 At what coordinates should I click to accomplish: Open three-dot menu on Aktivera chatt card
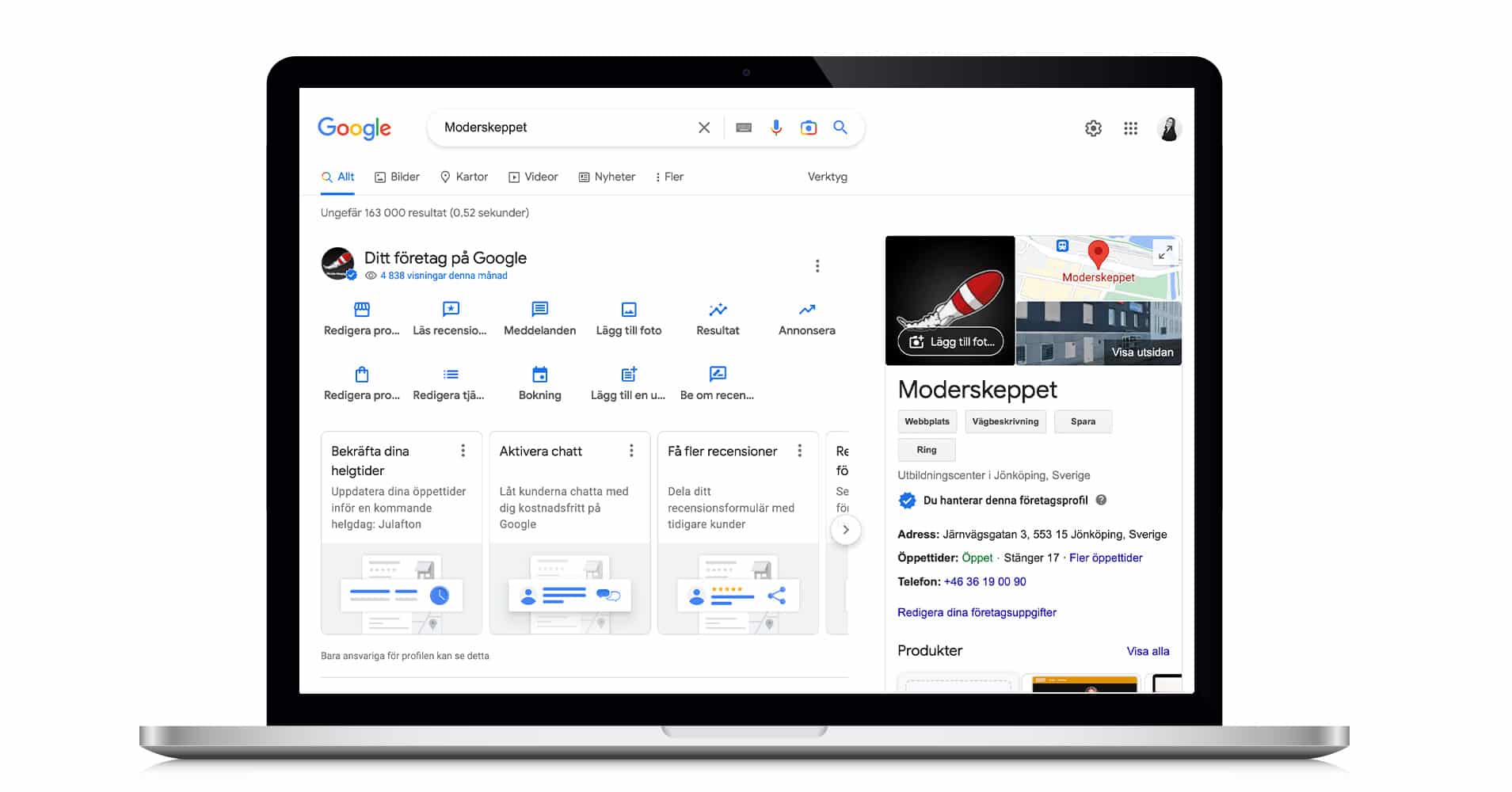[x=631, y=451]
